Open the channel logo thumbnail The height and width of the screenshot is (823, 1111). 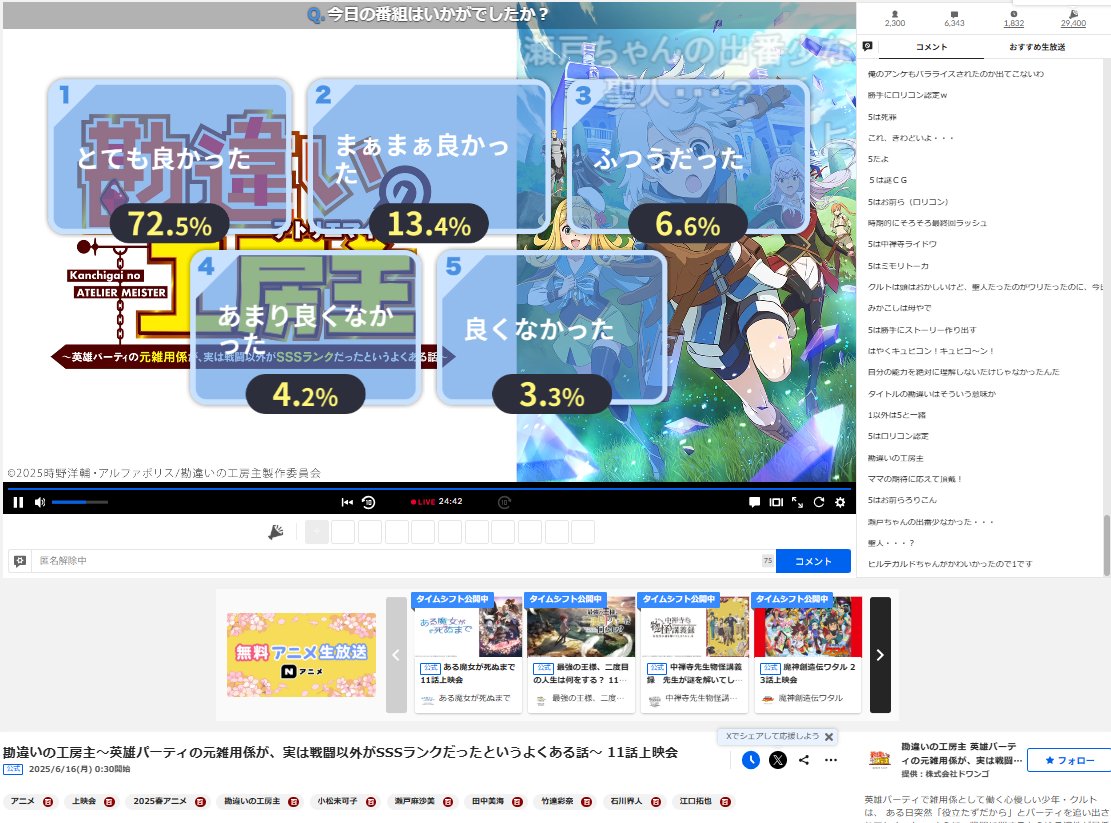[x=879, y=759]
